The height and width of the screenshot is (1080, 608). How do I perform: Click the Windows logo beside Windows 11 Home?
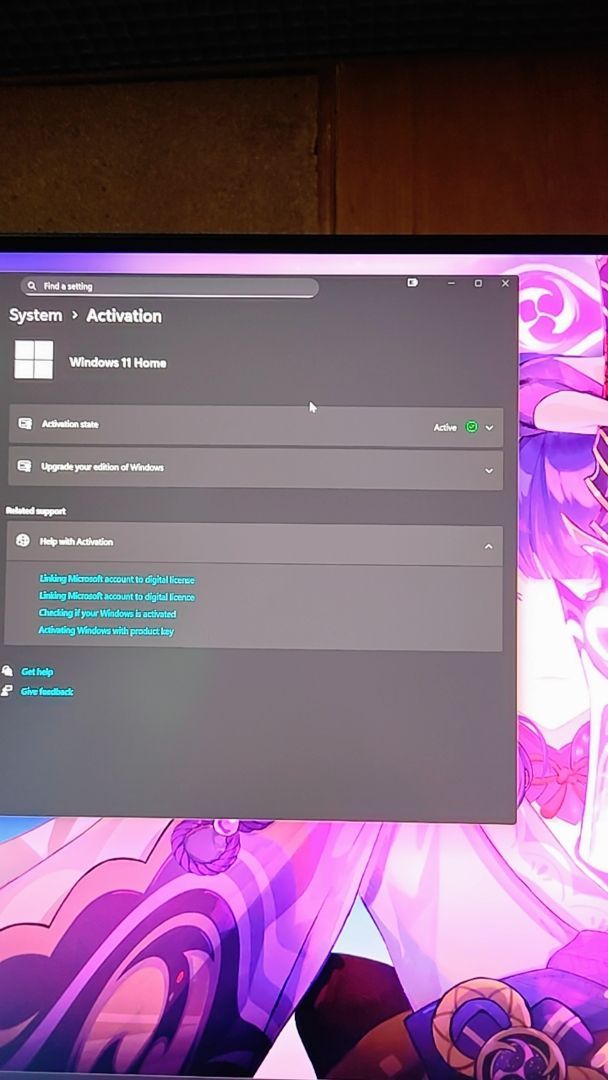[33, 360]
